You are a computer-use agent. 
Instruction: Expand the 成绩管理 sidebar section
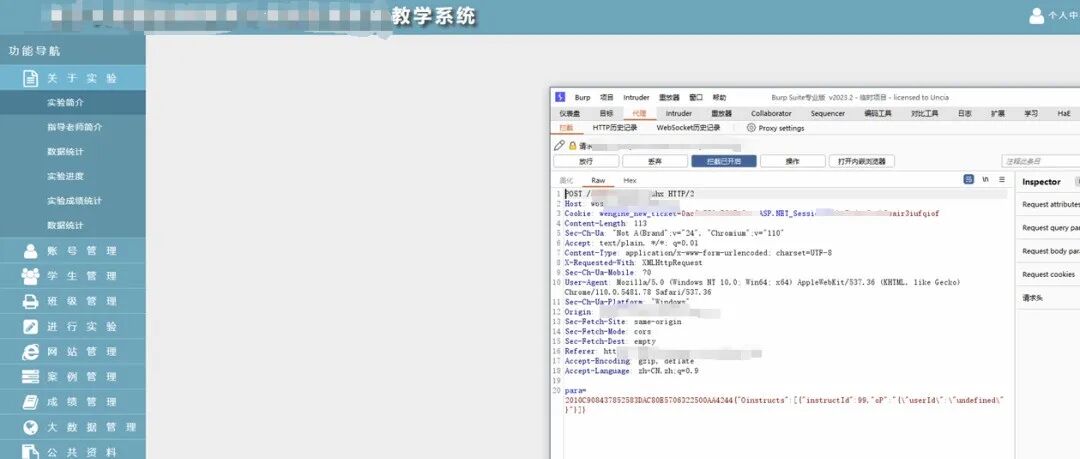point(73,402)
